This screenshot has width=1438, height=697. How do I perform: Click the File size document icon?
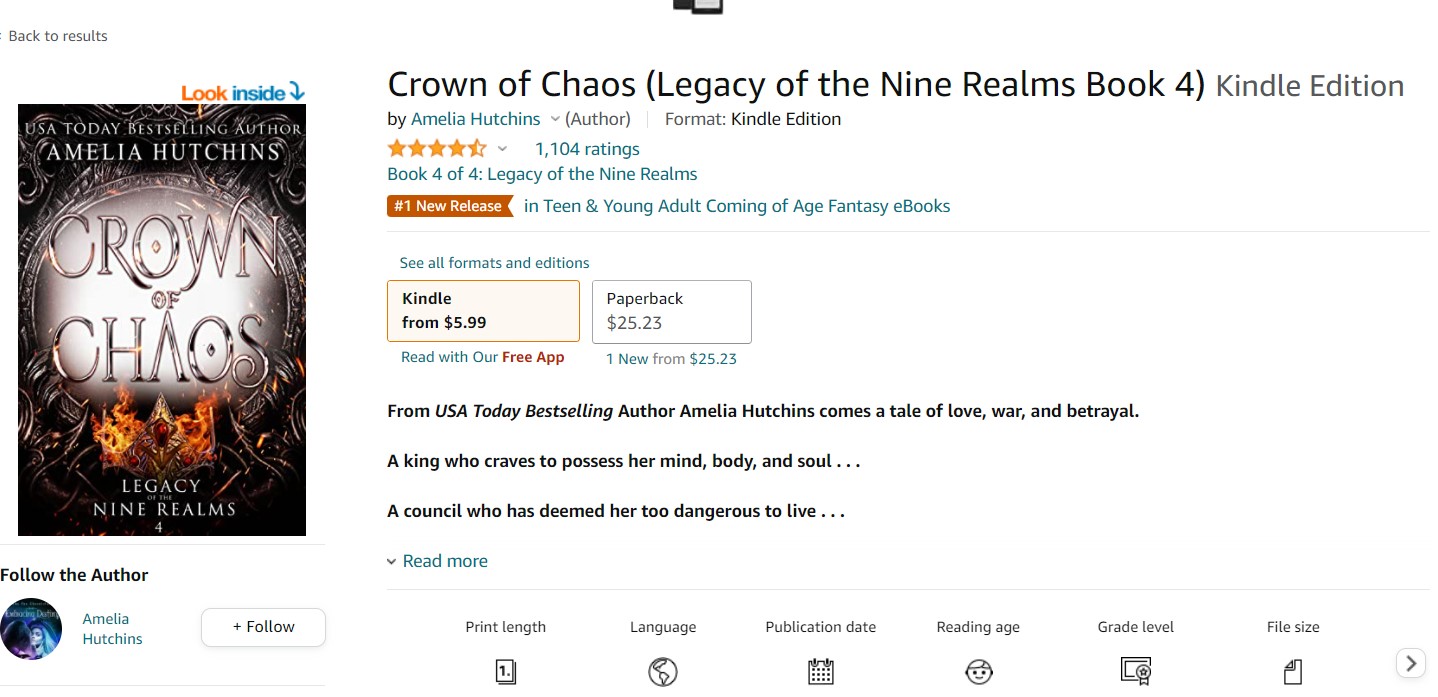tap(1293, 672)
